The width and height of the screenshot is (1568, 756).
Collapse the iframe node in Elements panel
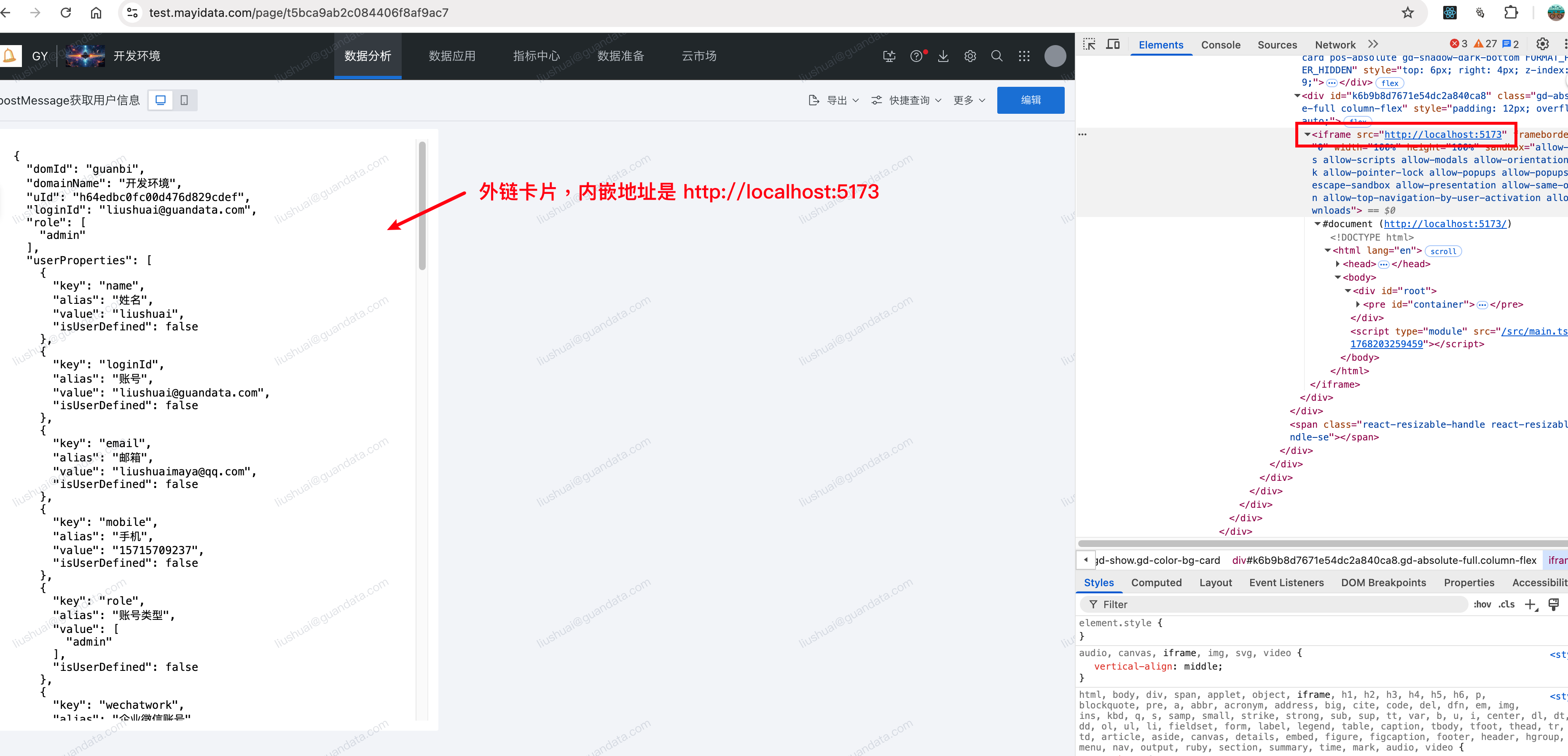click(x=1308, y=134)
